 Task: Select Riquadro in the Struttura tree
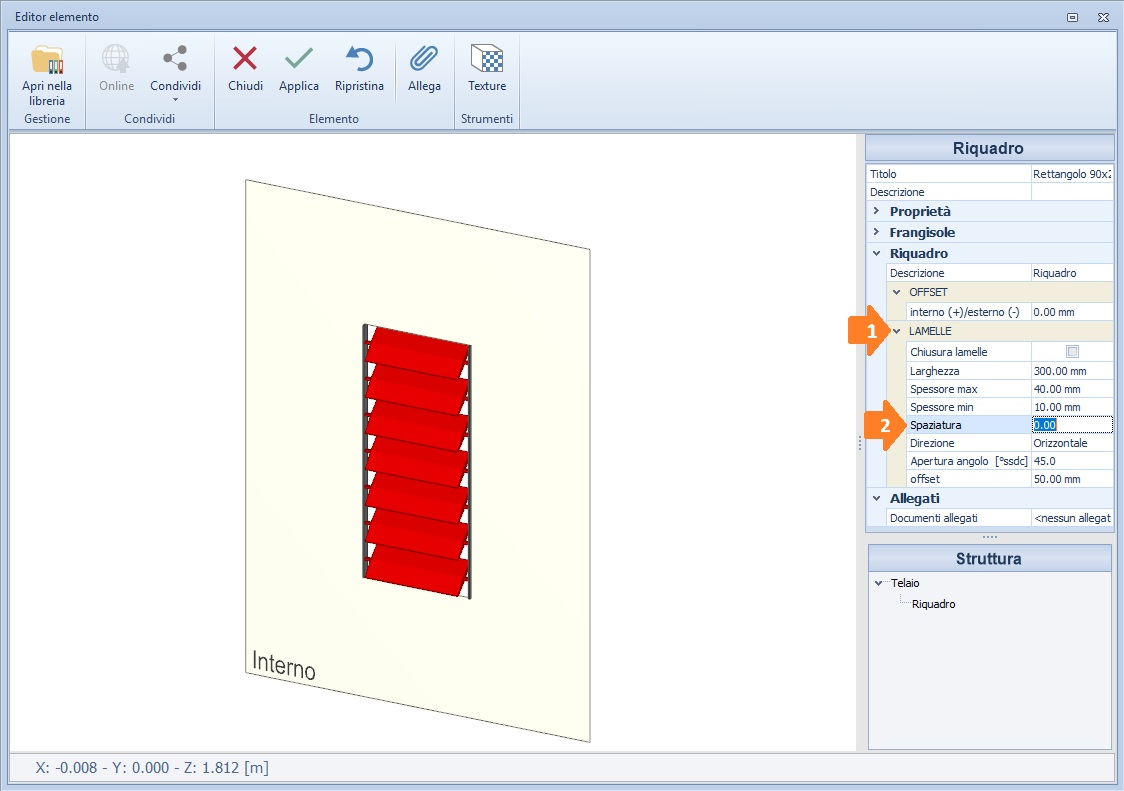[933, 604]
